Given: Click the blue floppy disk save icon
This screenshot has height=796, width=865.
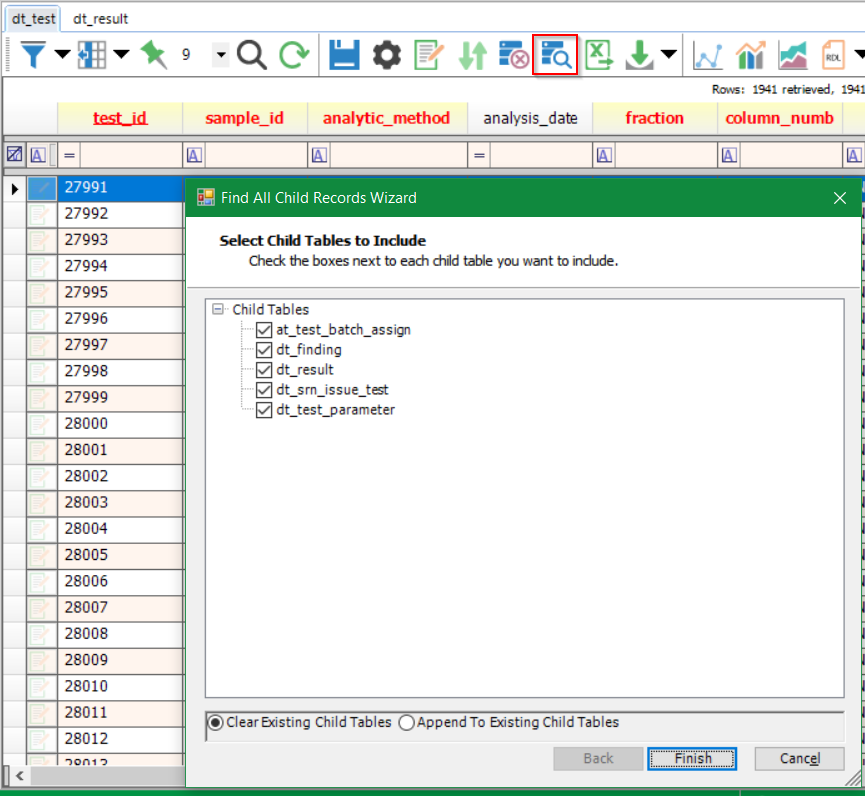Looking at the screenshot, I should pyautogui.click(x=344, y=55).
